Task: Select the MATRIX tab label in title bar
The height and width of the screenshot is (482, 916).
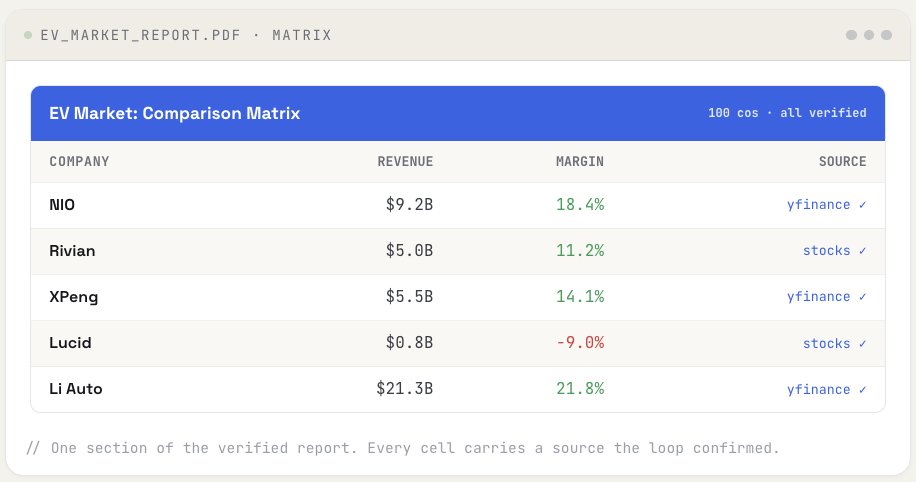Action: tap(301, 35)
